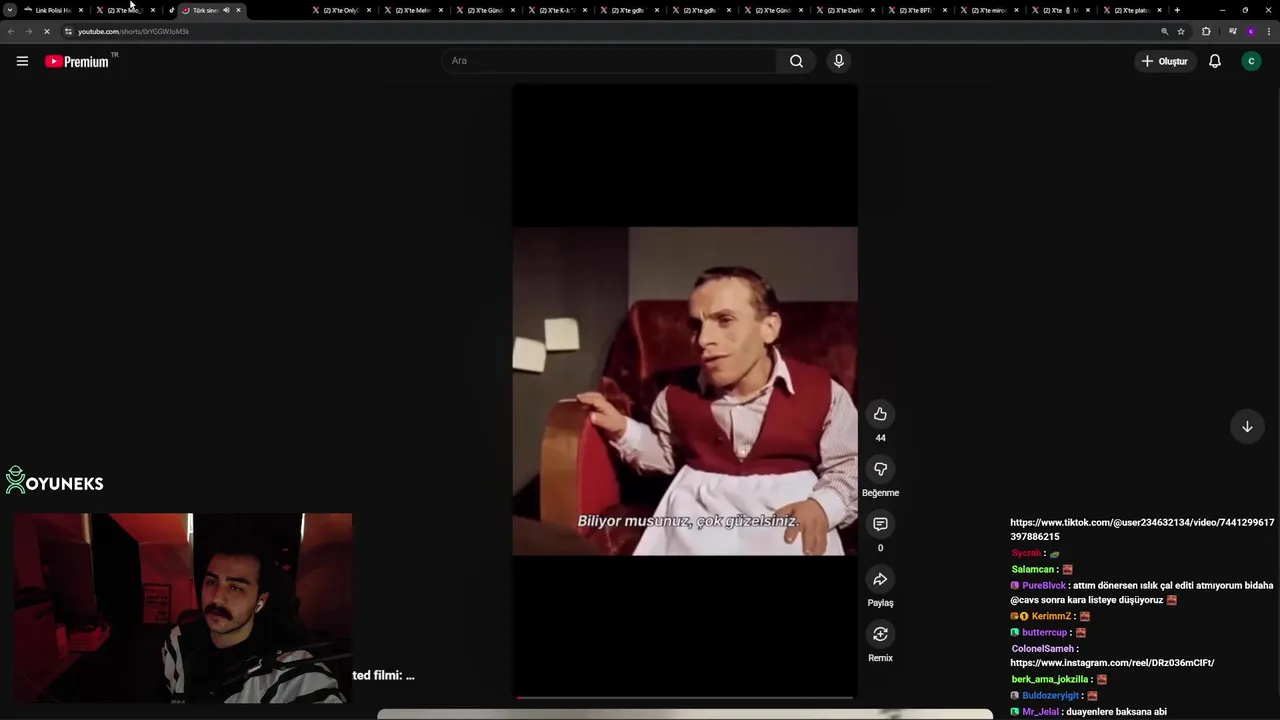Image resolution: width=1280 pixels, height=720 pixels.
Task: Click the Oluştur create button
Action: (x=1165, y=61)
